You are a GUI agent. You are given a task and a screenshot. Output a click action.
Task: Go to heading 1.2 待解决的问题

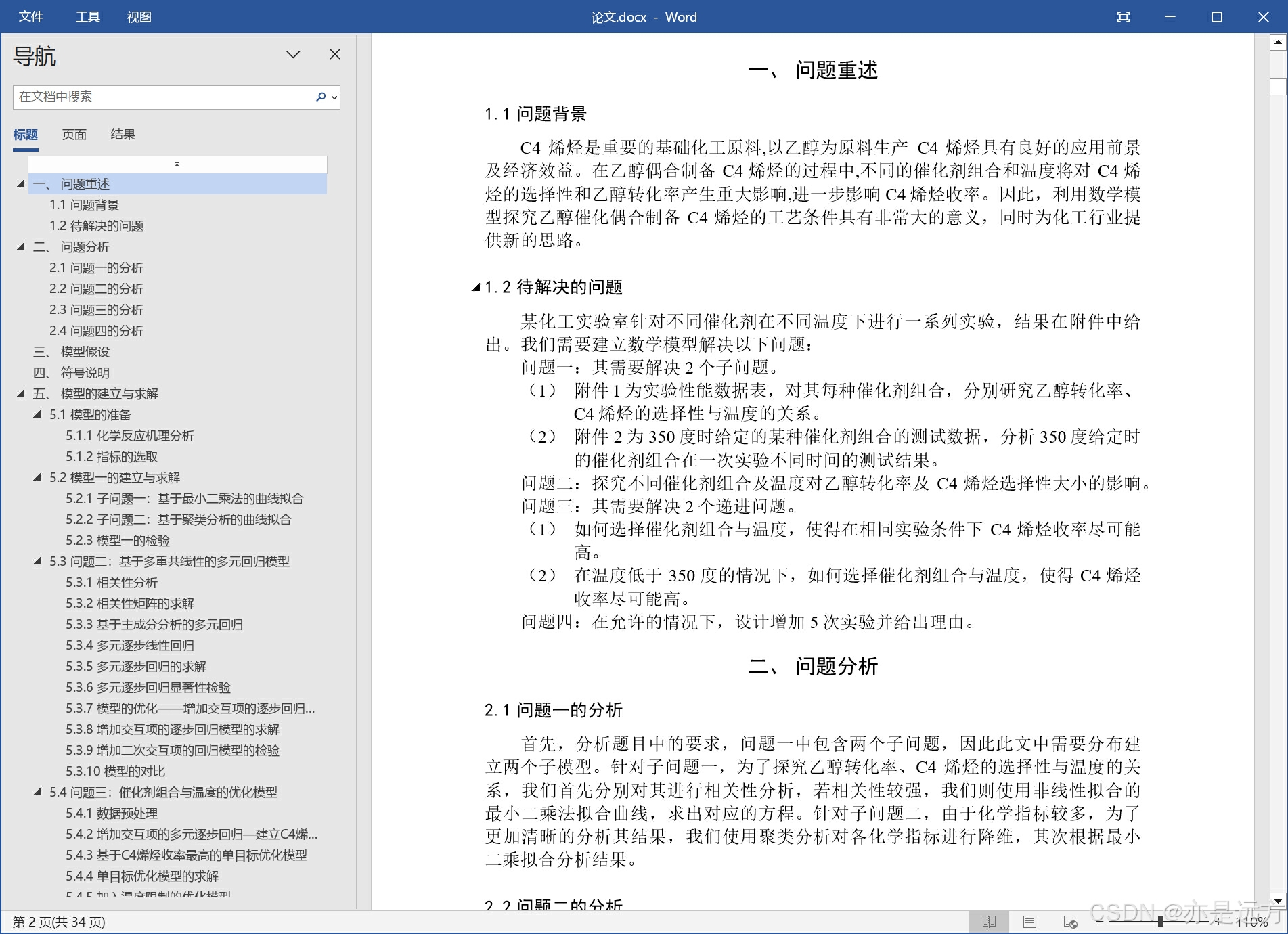click(x=96, y=225)
